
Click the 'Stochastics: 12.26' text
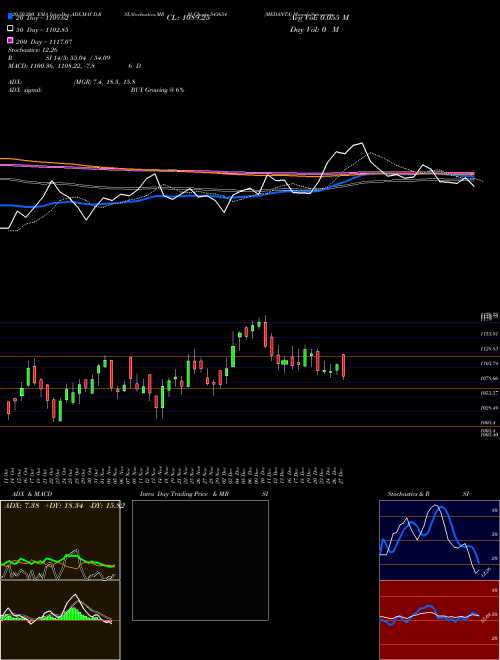pyautogui.click(x=32, y=50)
